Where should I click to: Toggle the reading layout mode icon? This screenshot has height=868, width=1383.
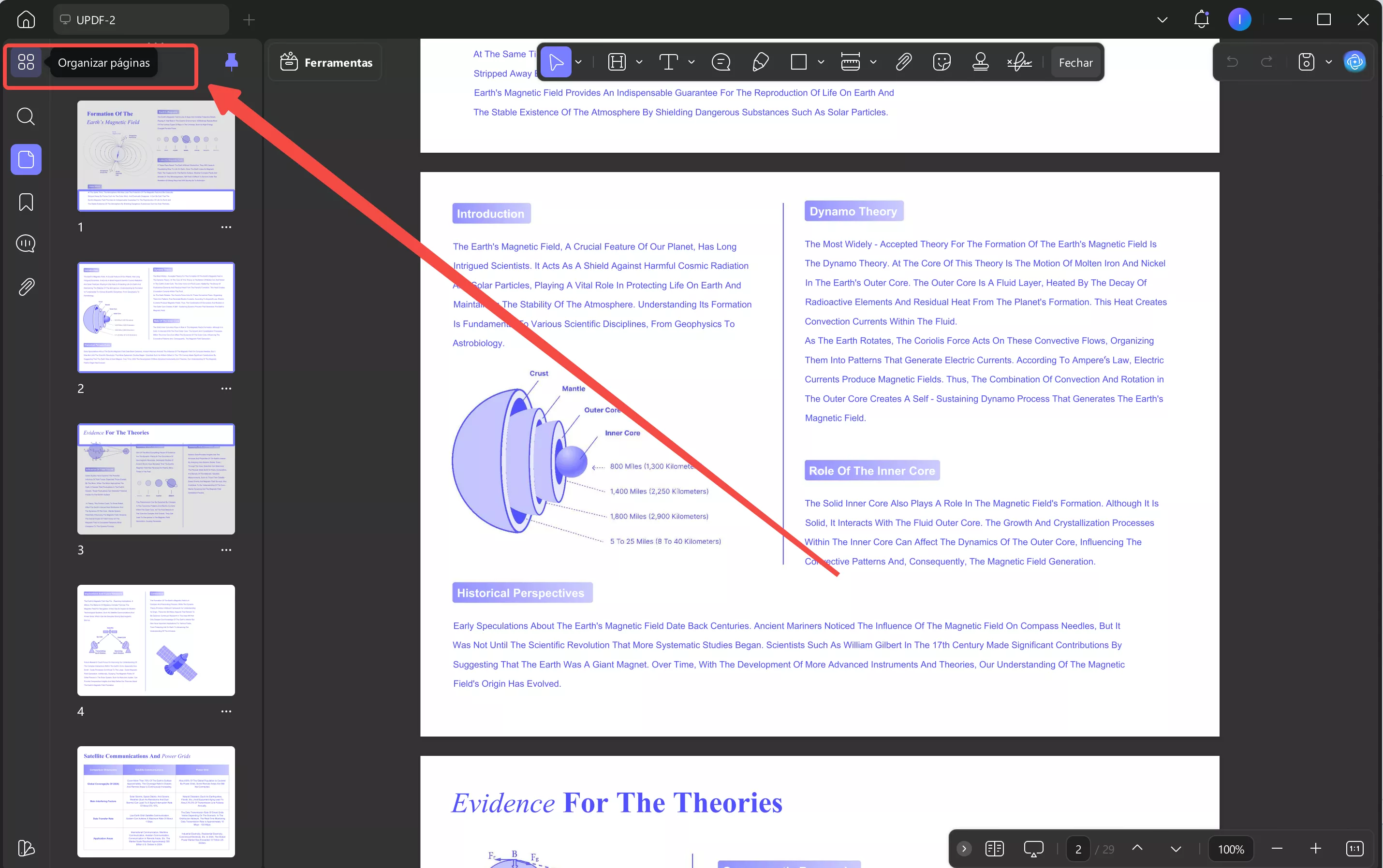click(x=994, y=849)
